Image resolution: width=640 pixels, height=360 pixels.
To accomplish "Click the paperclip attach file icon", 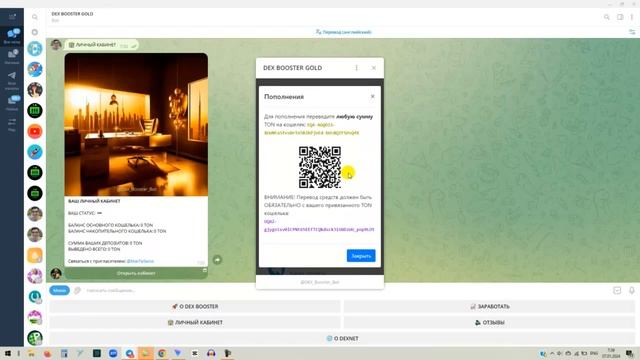I will (x=77, y=290).
